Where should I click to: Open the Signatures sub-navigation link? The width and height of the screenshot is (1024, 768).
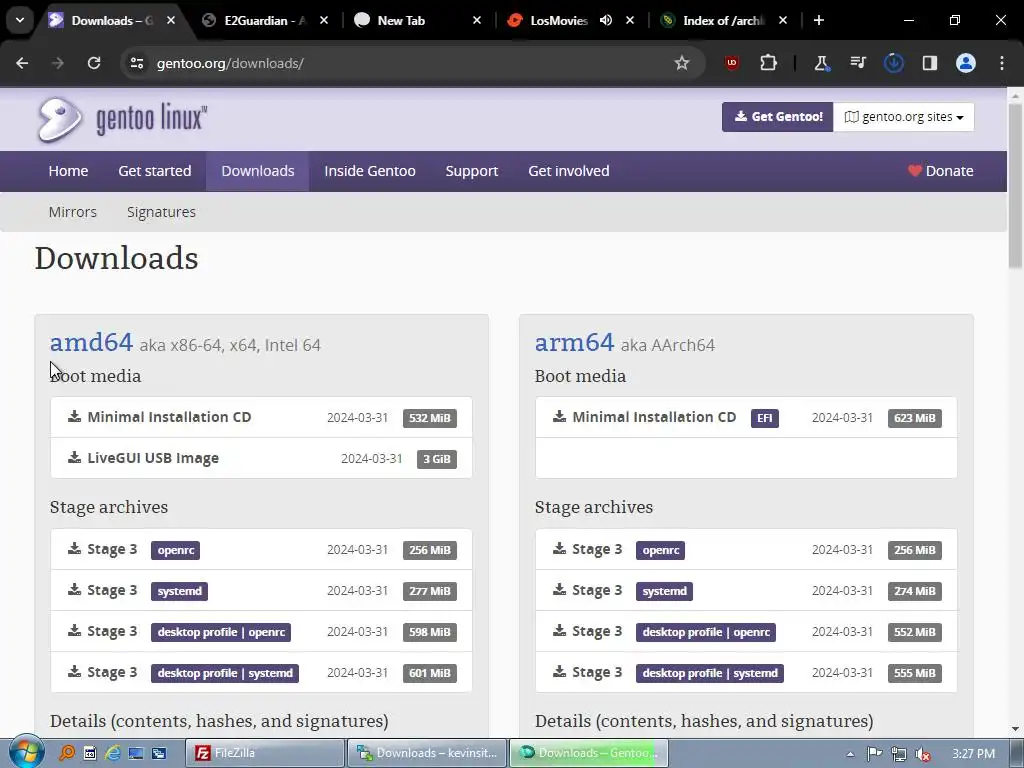[161, 212]
